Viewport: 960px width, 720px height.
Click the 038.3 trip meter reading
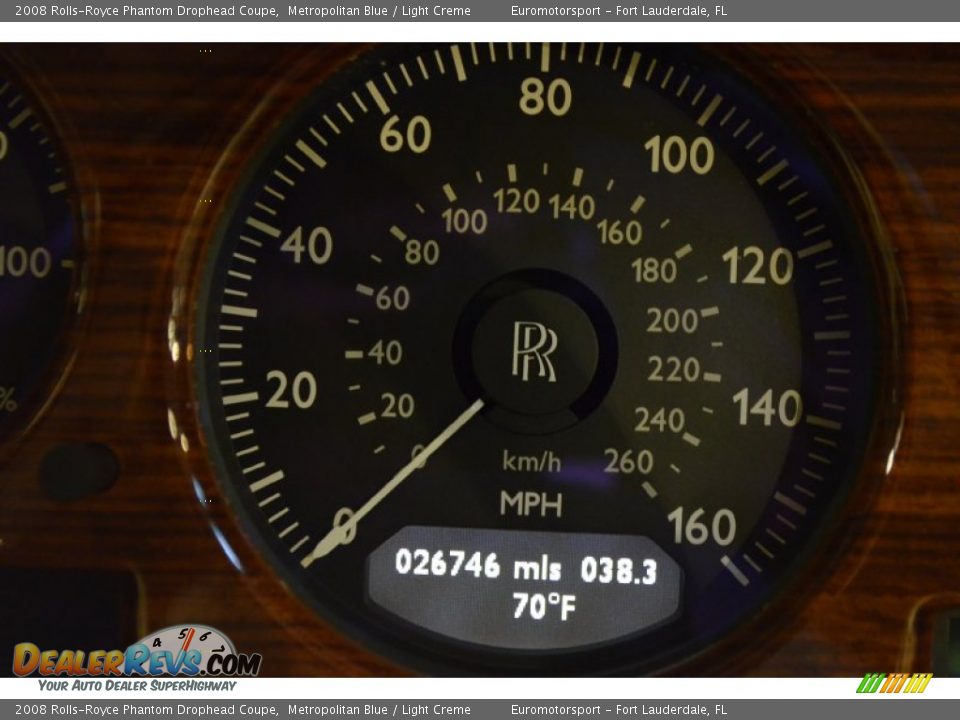(x=618, y=571)
